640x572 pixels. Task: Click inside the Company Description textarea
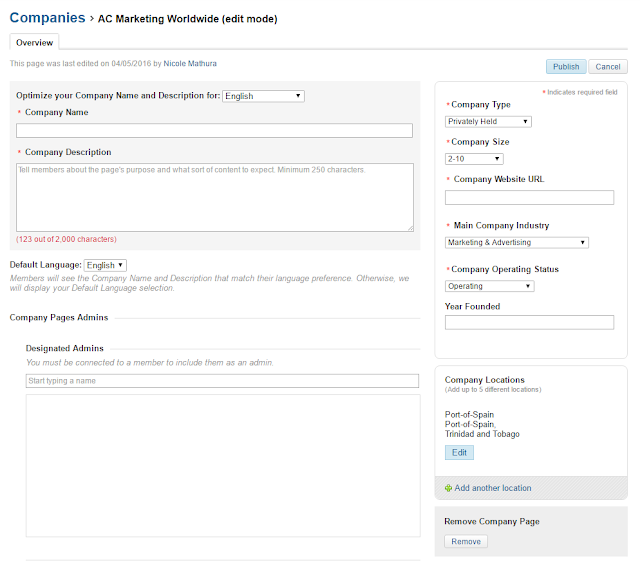[215, 198]
